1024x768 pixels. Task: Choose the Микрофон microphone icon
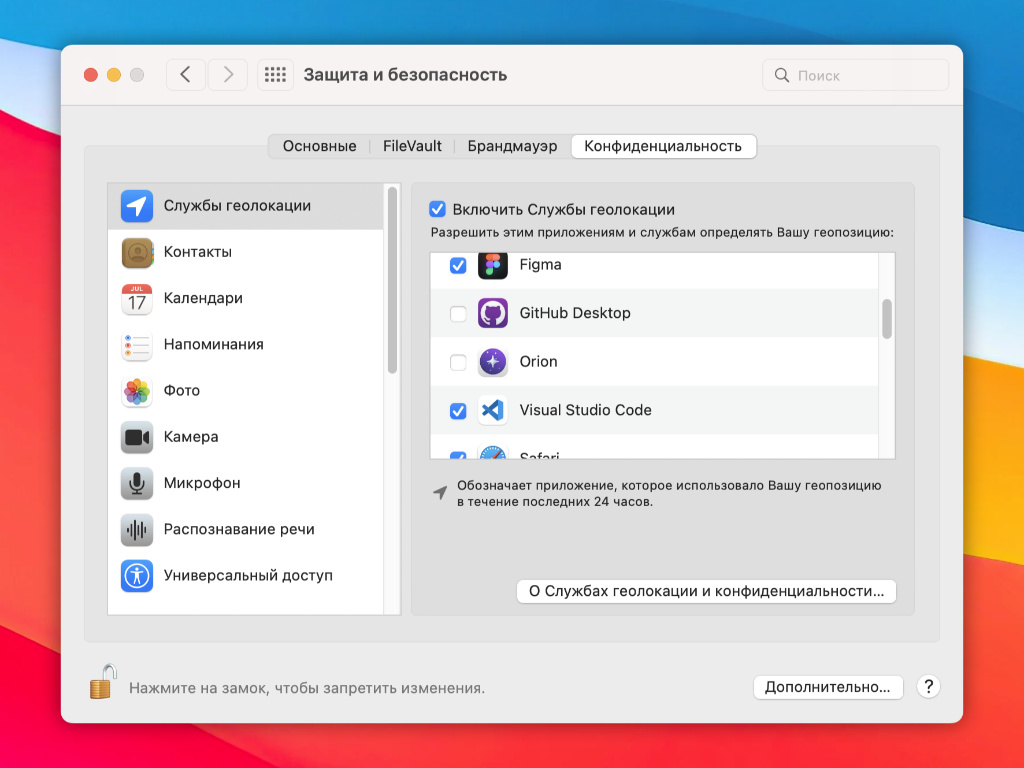[x=137, y=483]
